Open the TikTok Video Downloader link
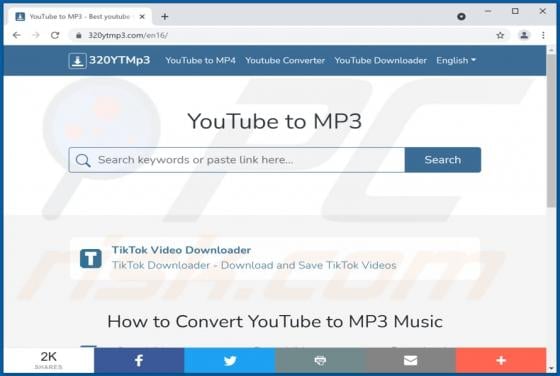The width and height of the screenshot is (560, 376). (181, 250)
